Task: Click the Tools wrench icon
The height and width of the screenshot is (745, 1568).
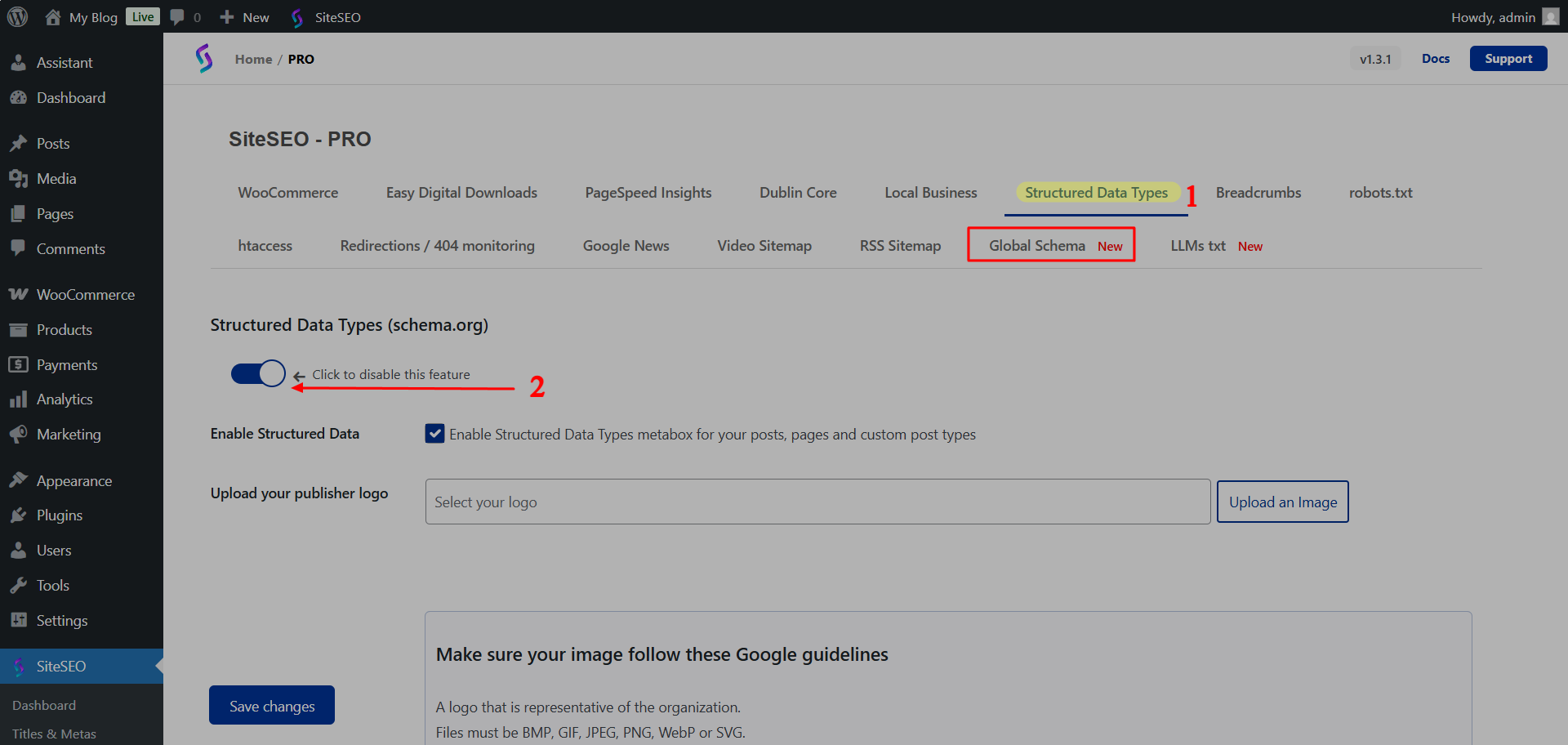Action: (18, 586)
